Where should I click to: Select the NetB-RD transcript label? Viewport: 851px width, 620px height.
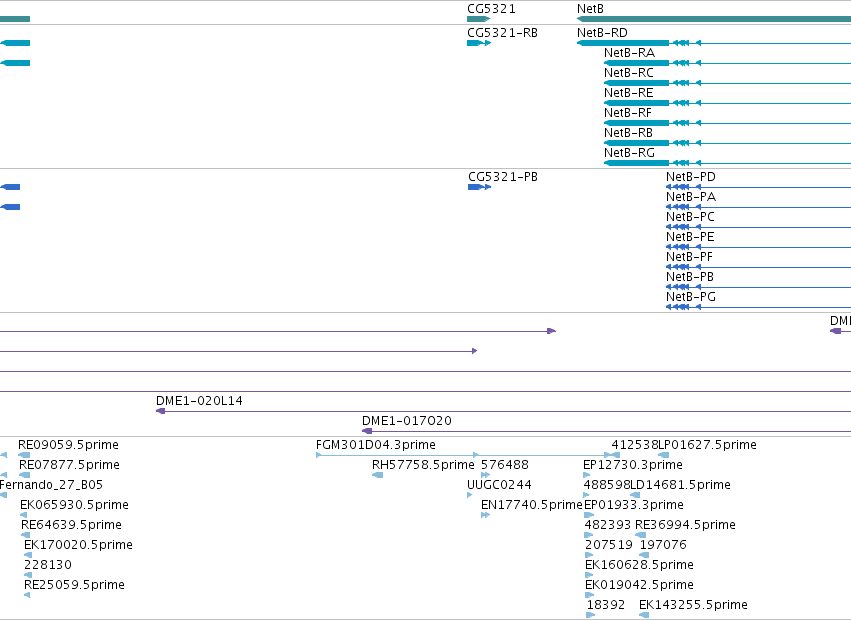pyautogui.click(x=602, y=33)
